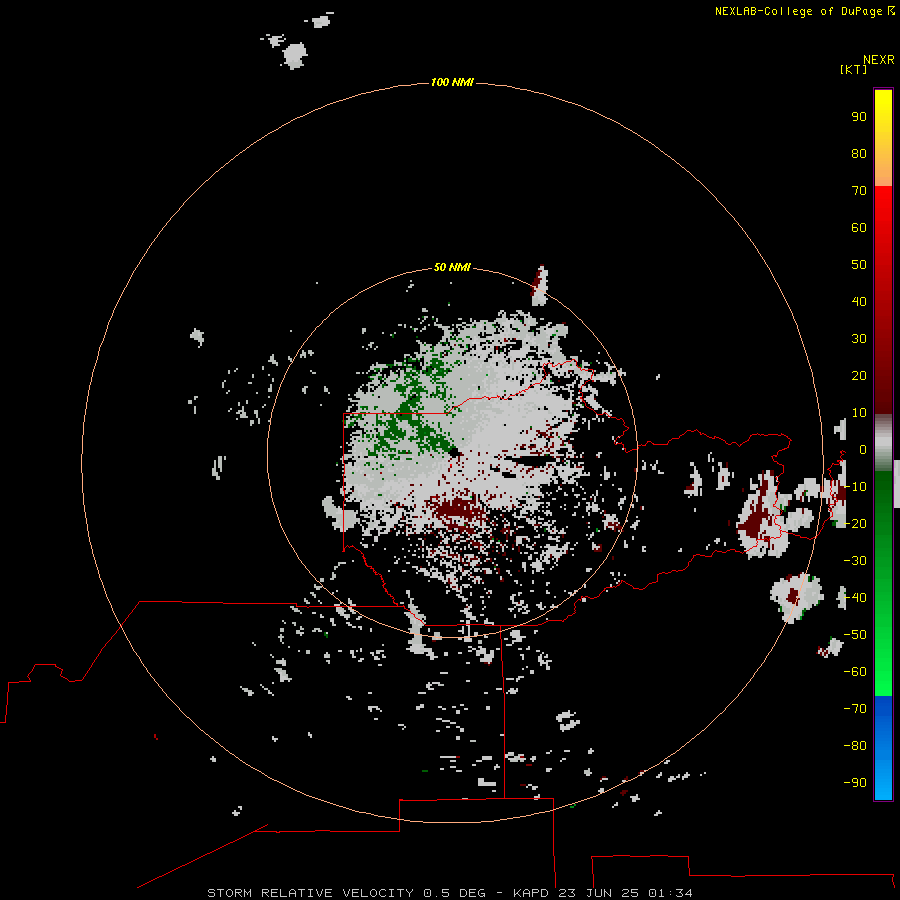
Task: Click the -90 value on the velocity scale
Action: tap(855, 783)
